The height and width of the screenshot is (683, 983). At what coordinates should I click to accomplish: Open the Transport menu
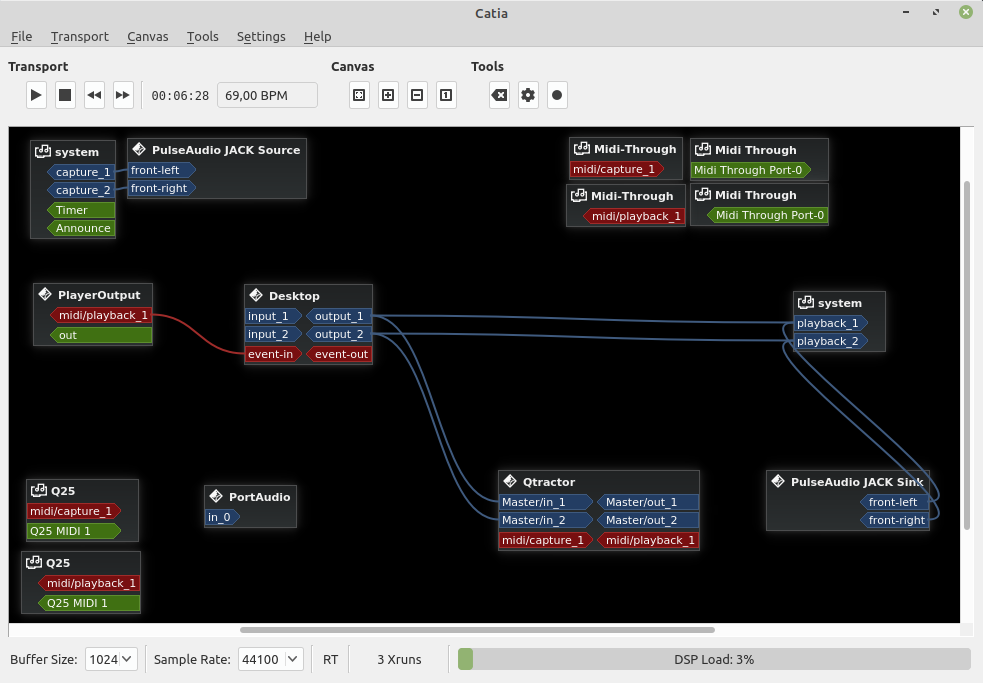80,36
